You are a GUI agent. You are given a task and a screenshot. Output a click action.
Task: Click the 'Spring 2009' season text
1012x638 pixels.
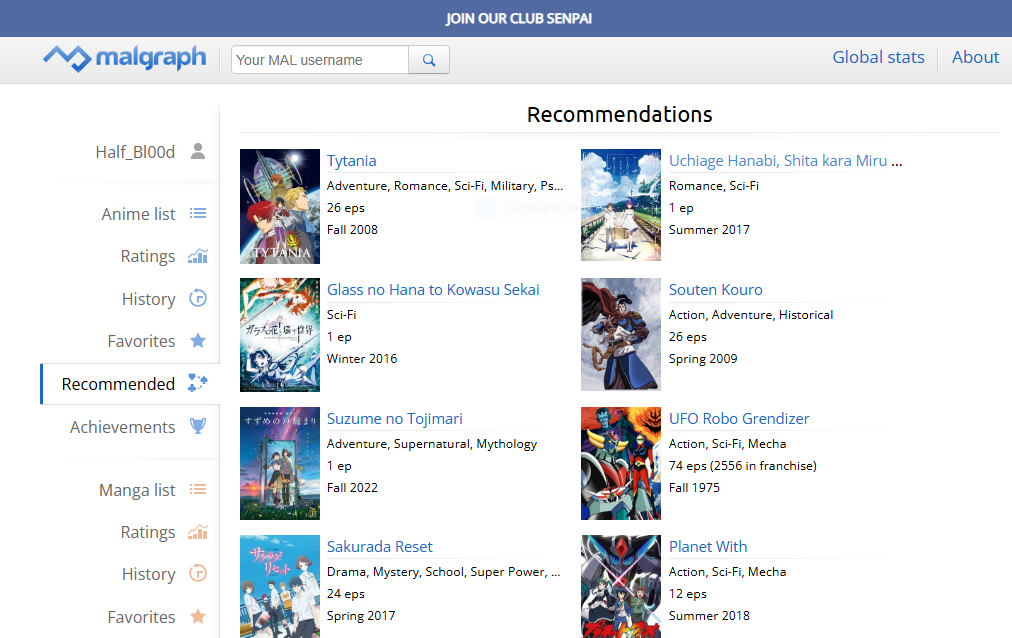pyautogui.click(x=703, y=359)
